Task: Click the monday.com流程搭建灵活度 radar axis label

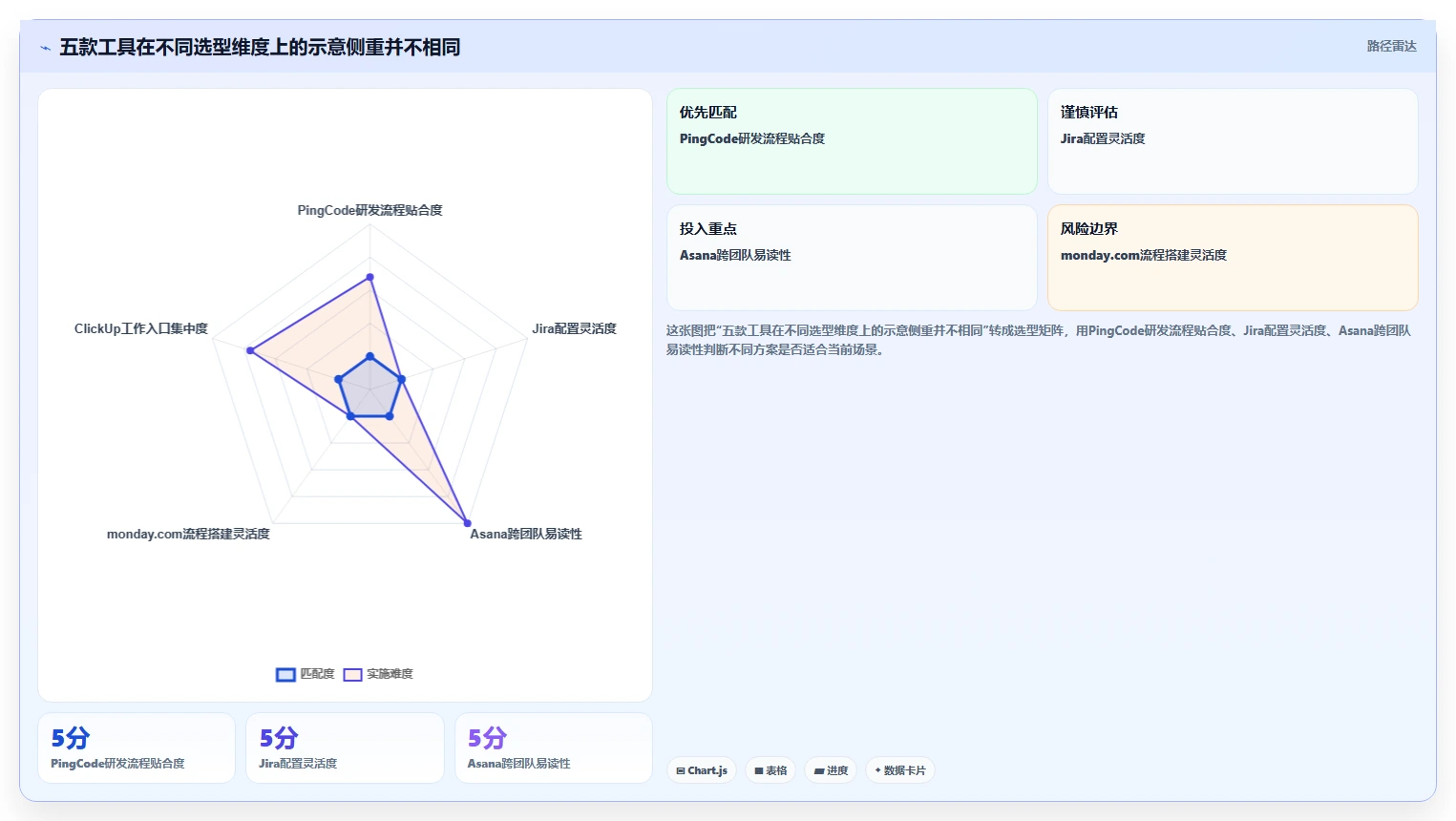Action: [x=188, y=534]
